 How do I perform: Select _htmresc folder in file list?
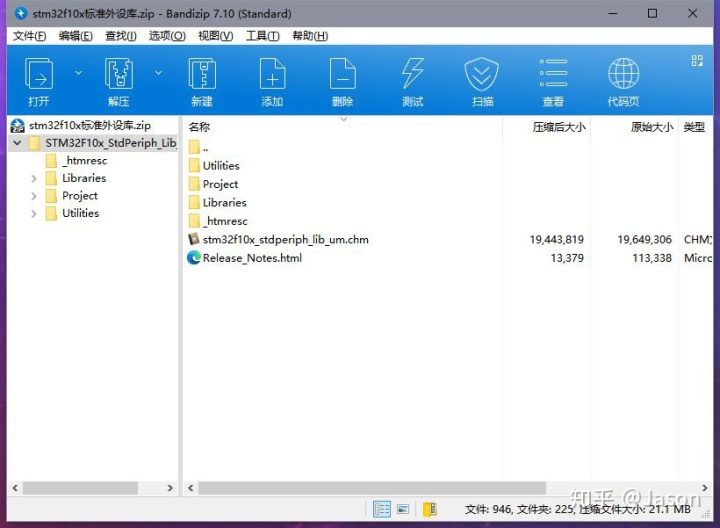225,221
